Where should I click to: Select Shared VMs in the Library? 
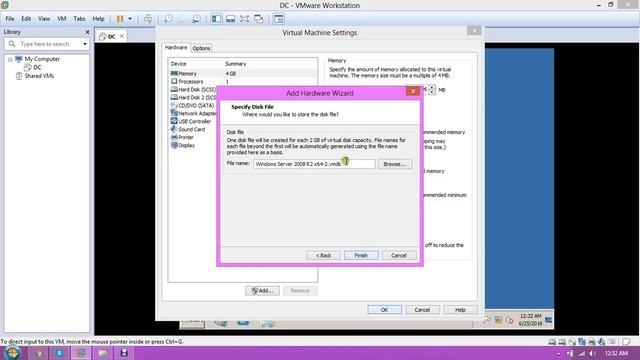click(x=39, y=76)
